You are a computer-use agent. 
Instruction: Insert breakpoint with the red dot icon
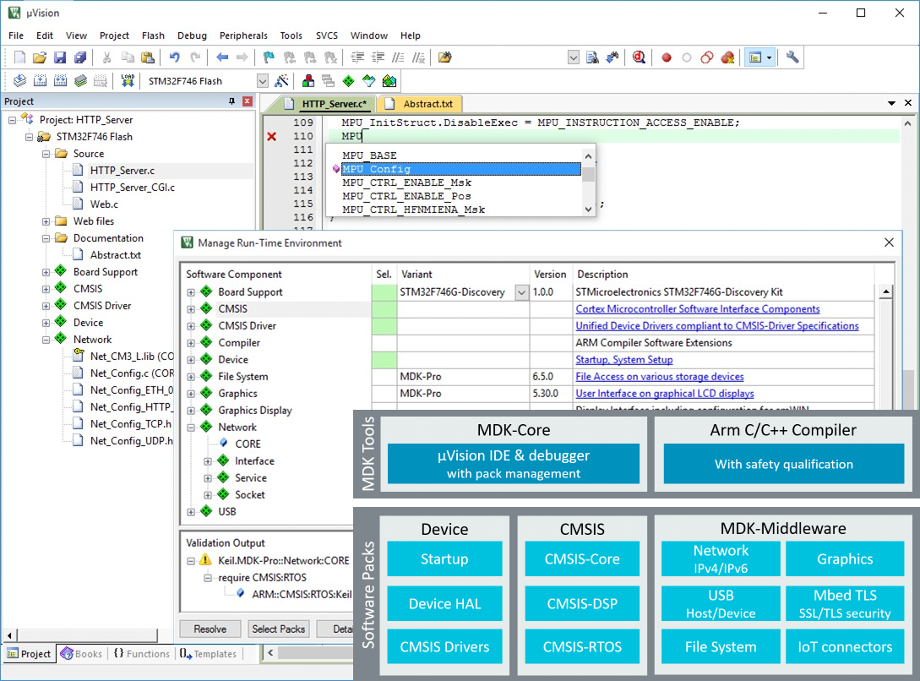[x=667, y=58]
